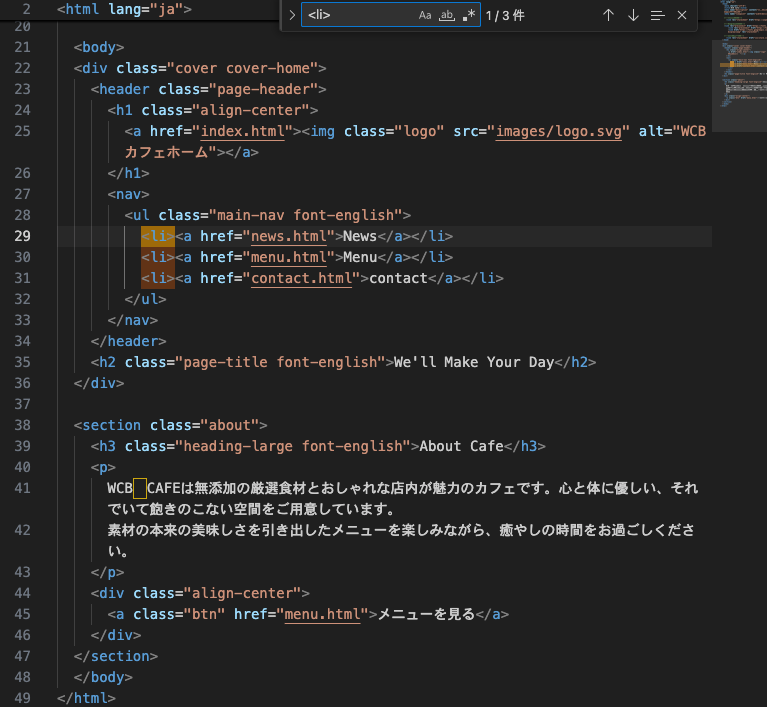The image size is (767, 707).
Task: Click the highlighted <li> match on line 29
Action: pos(158,236)
